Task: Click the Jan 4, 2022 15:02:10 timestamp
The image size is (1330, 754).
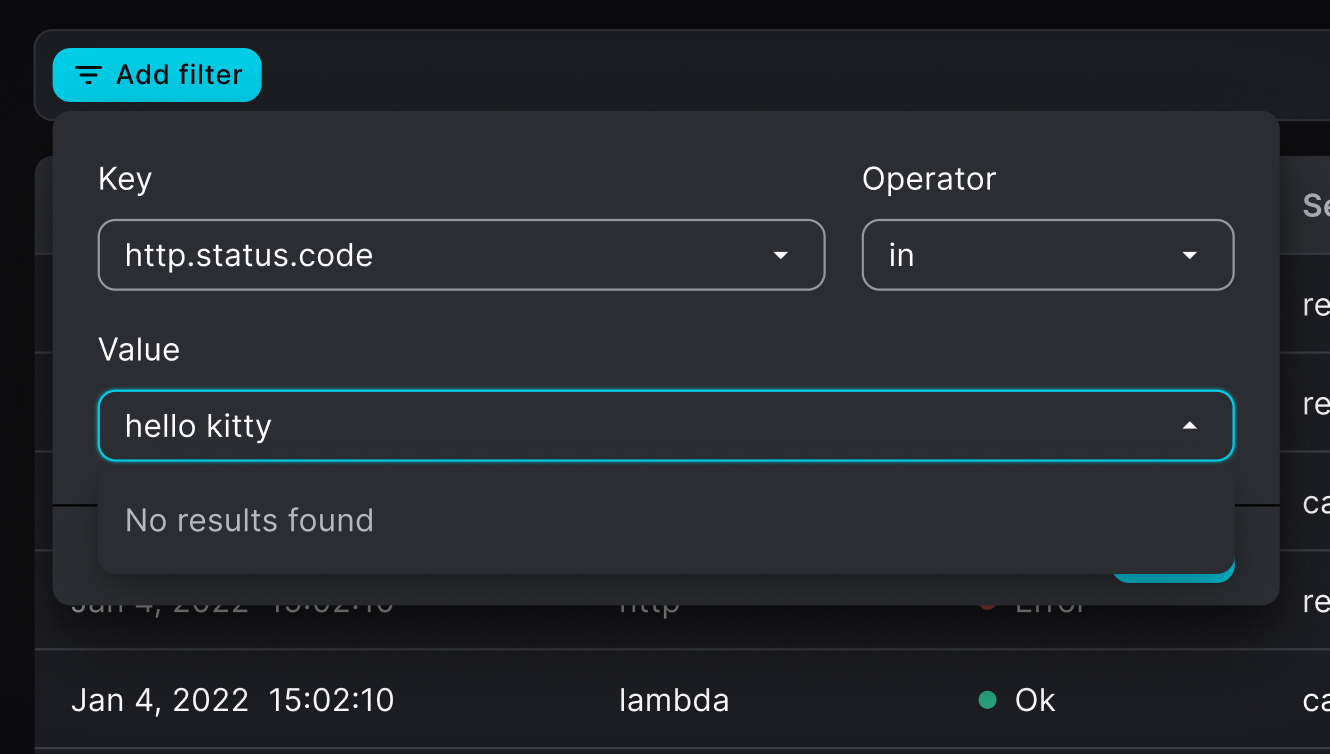Action: (232, 700)
